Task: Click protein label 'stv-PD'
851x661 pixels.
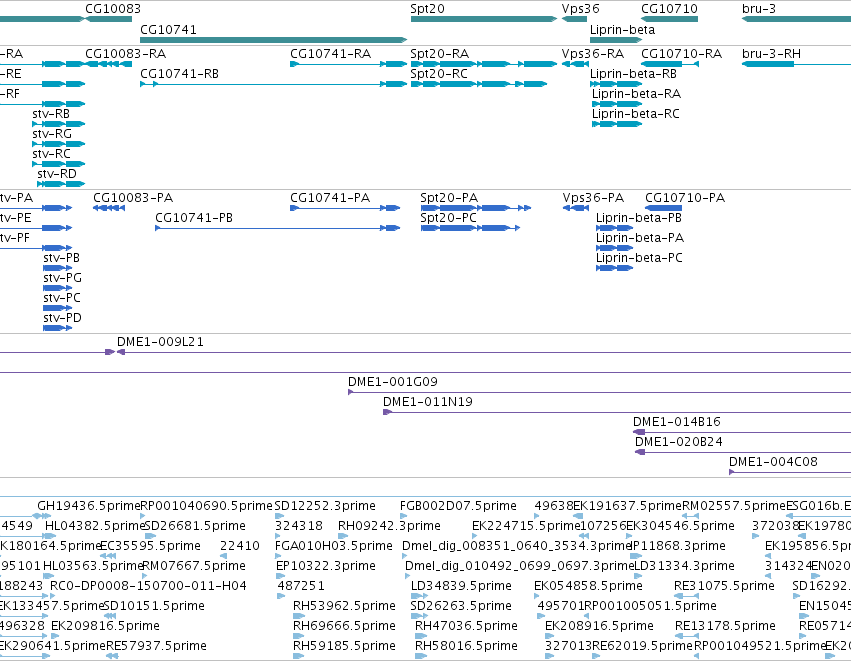Action: click(x=62, y=319)
